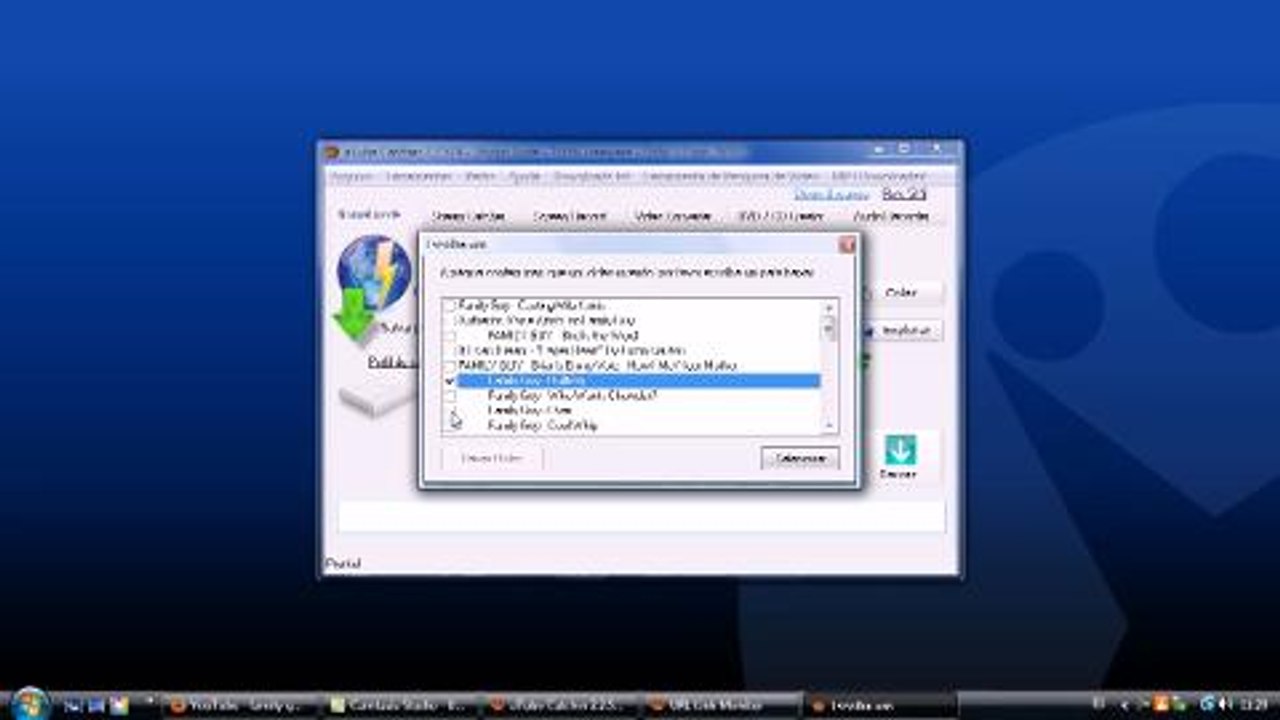Switch to the YouTube browser taskbar item
Image resolution: width=1280 pixels, height=720 pixels.
[x=240, y=705]
